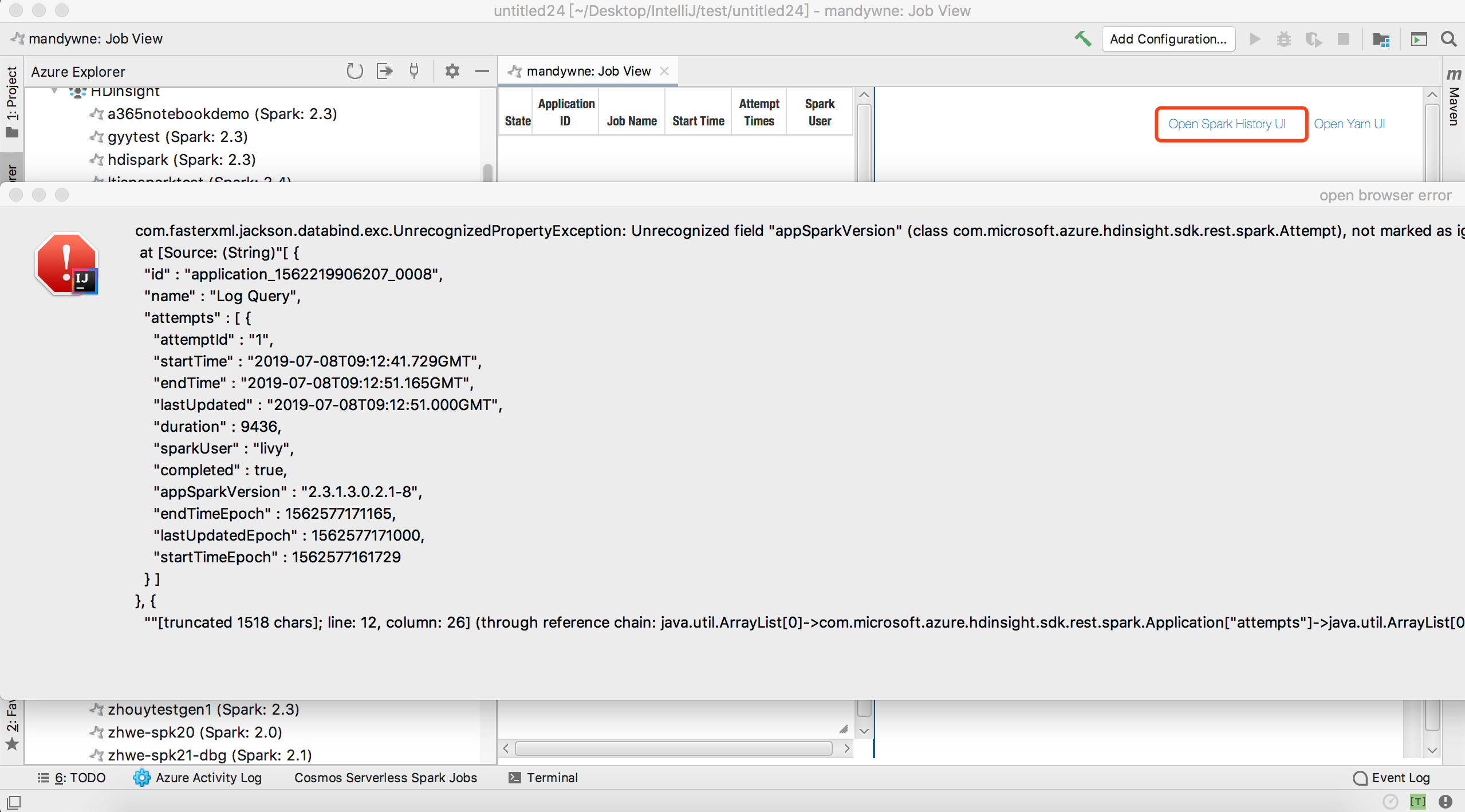The height and width of the screenshot is (812, 1465).
Task: Open the Project Structure icon in the toolbar
Action: tap(1381, 39)
